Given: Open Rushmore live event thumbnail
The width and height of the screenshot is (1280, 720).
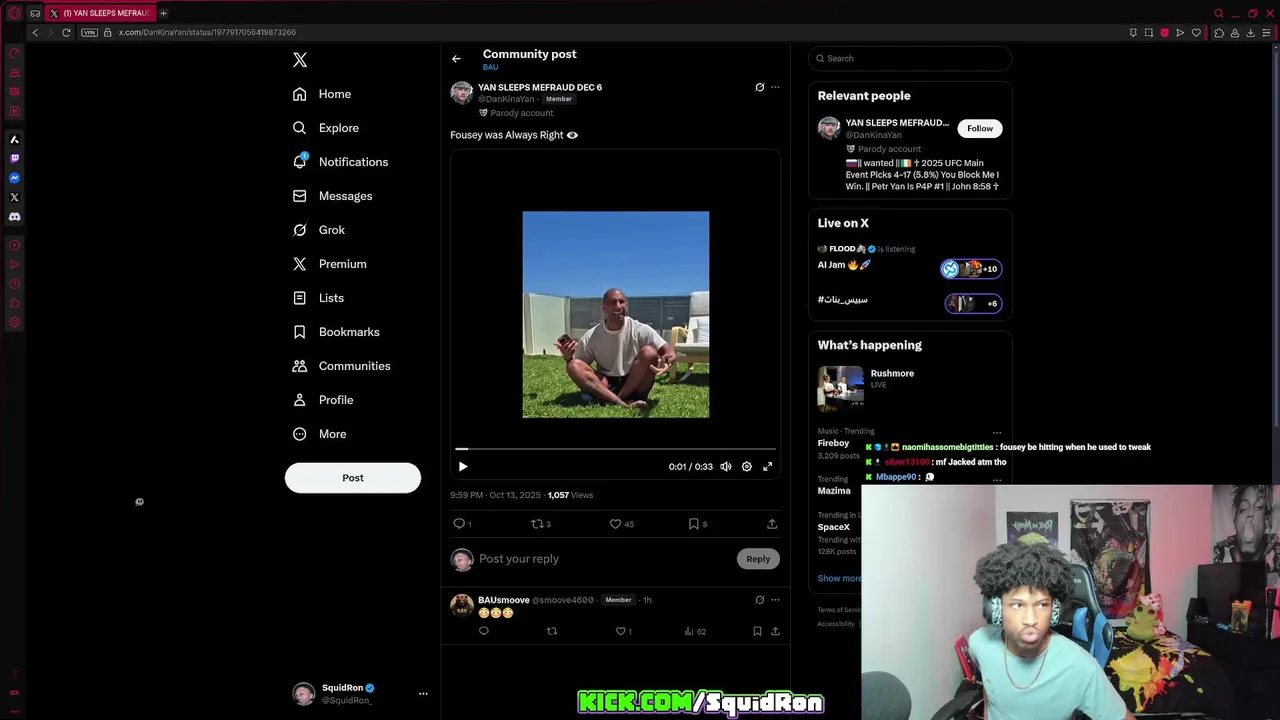Looking at the screenshot, I should (840, 389).
